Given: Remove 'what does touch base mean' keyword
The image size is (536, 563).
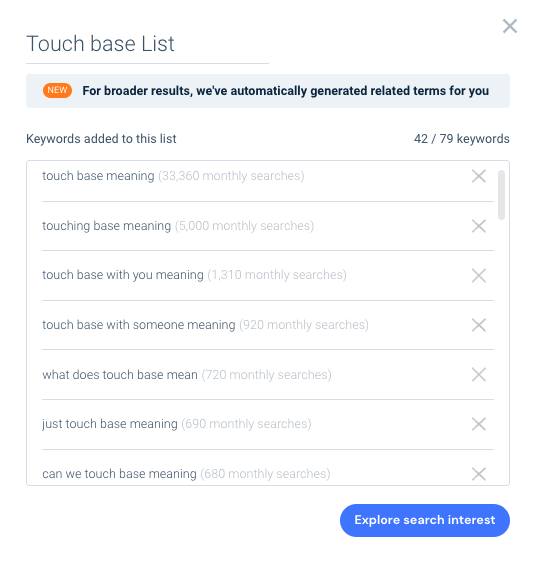Looking at the screenshot, I should [479, 374].
